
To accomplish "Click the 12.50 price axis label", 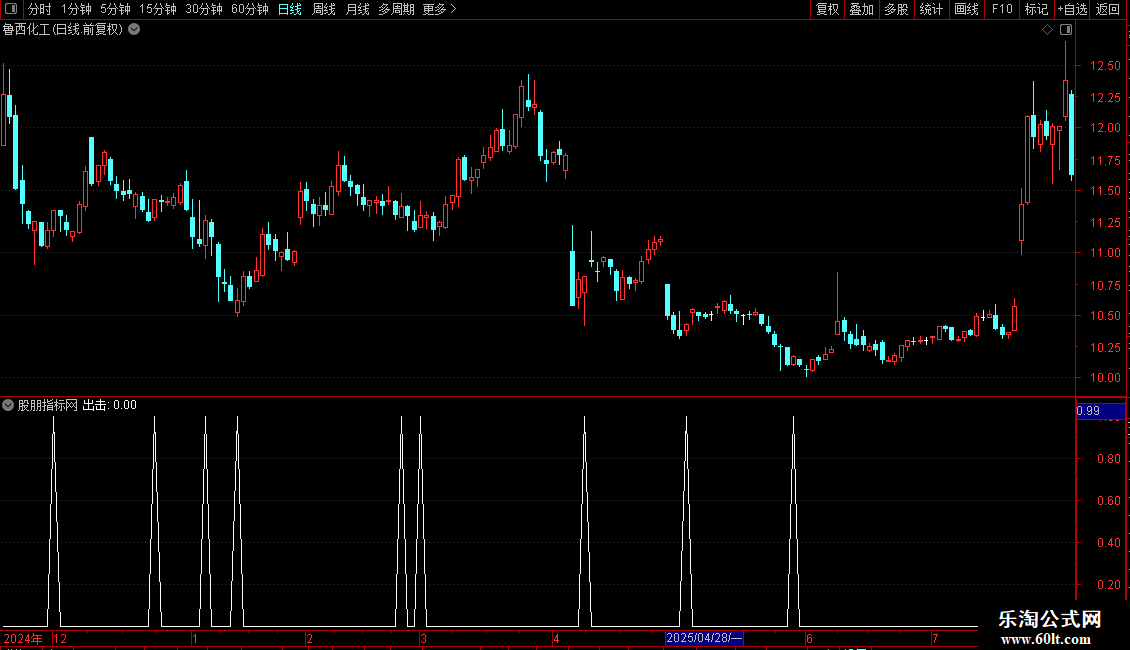I will [1105, 66].
